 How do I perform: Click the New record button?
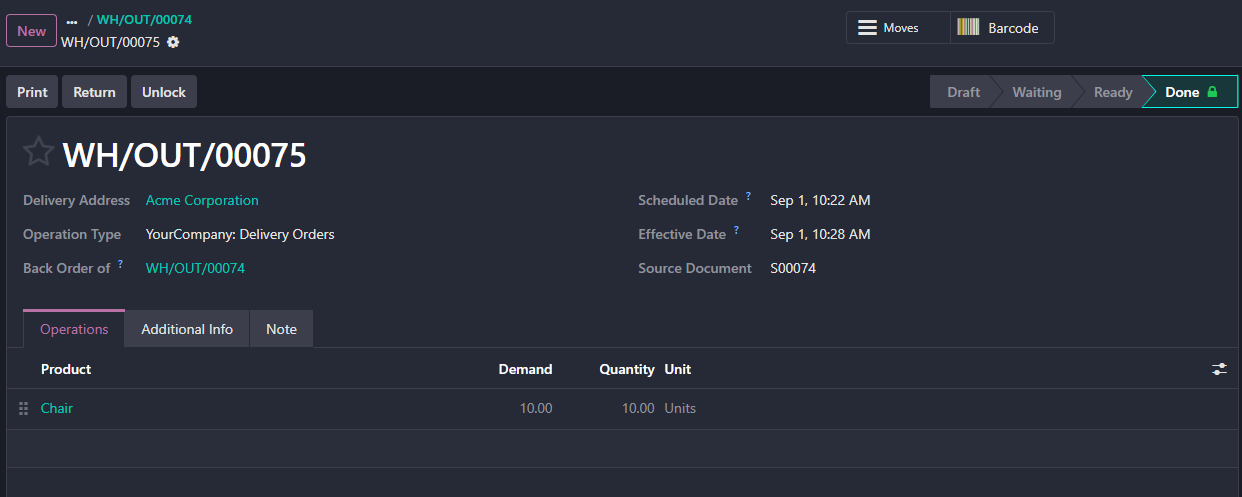[32, 31]
